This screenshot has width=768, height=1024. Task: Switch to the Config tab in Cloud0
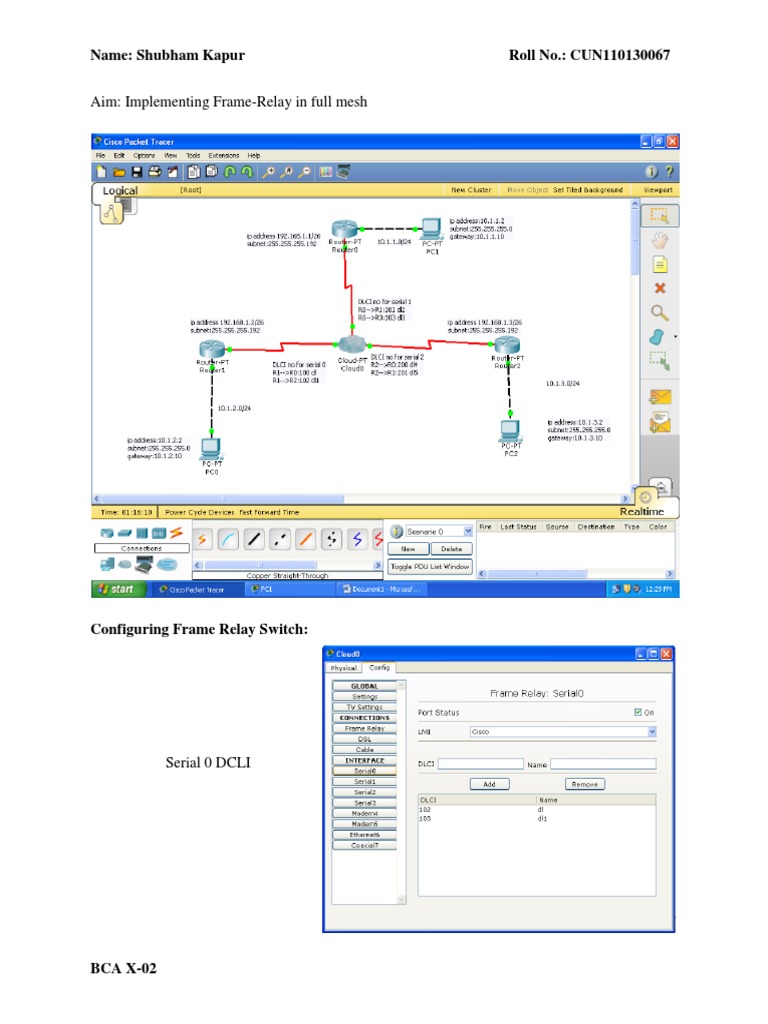tap(379, 667)
